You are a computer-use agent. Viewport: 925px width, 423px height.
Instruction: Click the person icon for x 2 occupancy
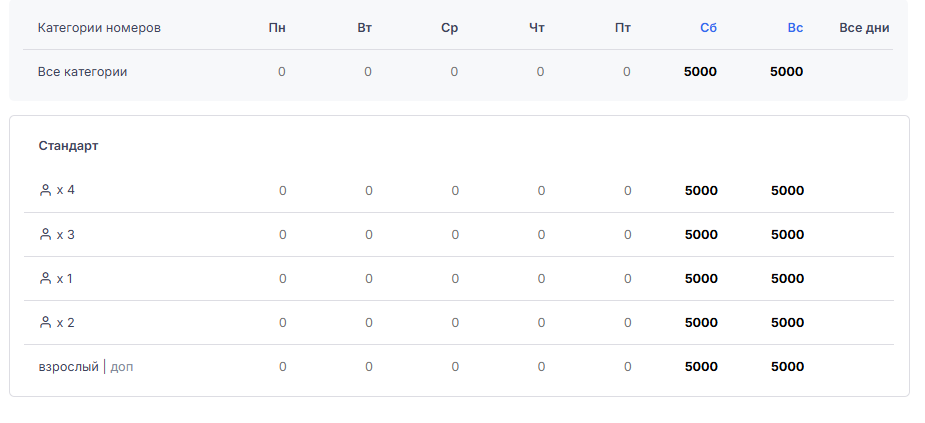tap(45, 322)
